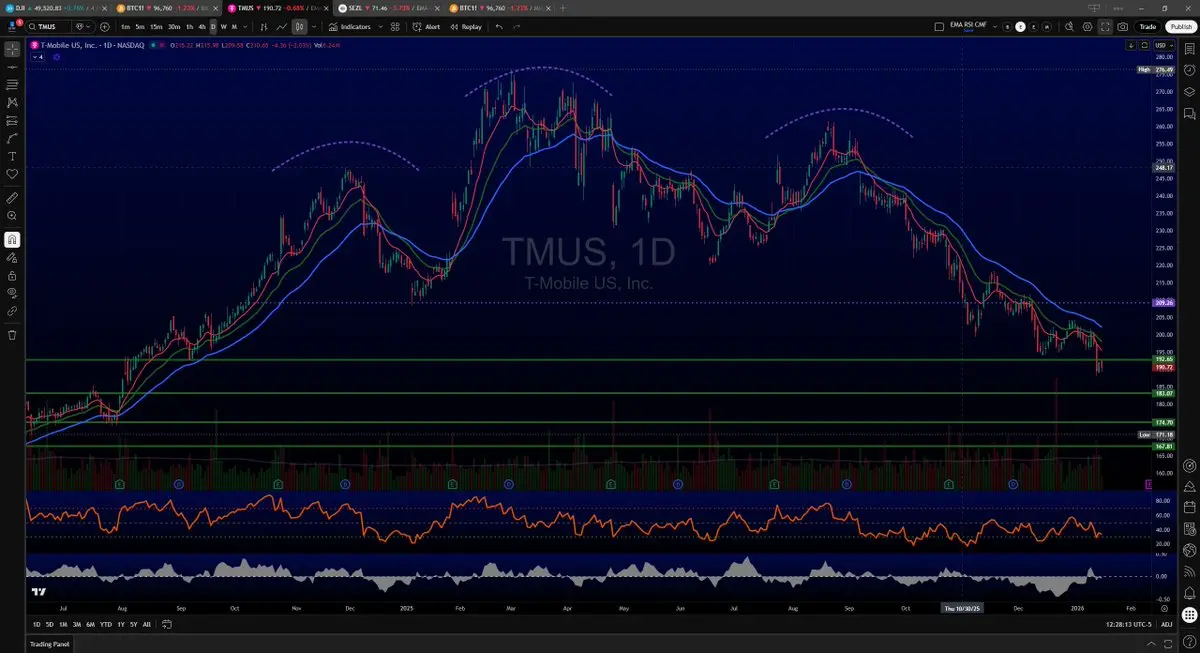
Task: Redo the chart action
Action: pyautogui.click(x=517, y=26)
